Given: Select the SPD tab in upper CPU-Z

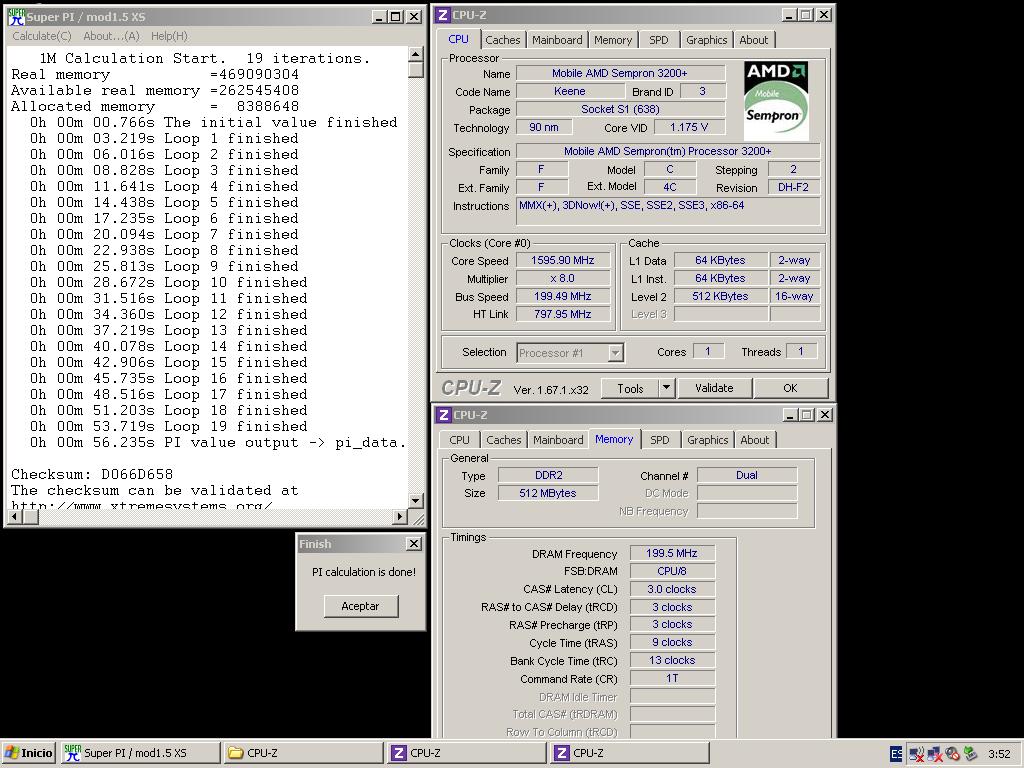Looking at the screenshot, I should click(658, 40).
